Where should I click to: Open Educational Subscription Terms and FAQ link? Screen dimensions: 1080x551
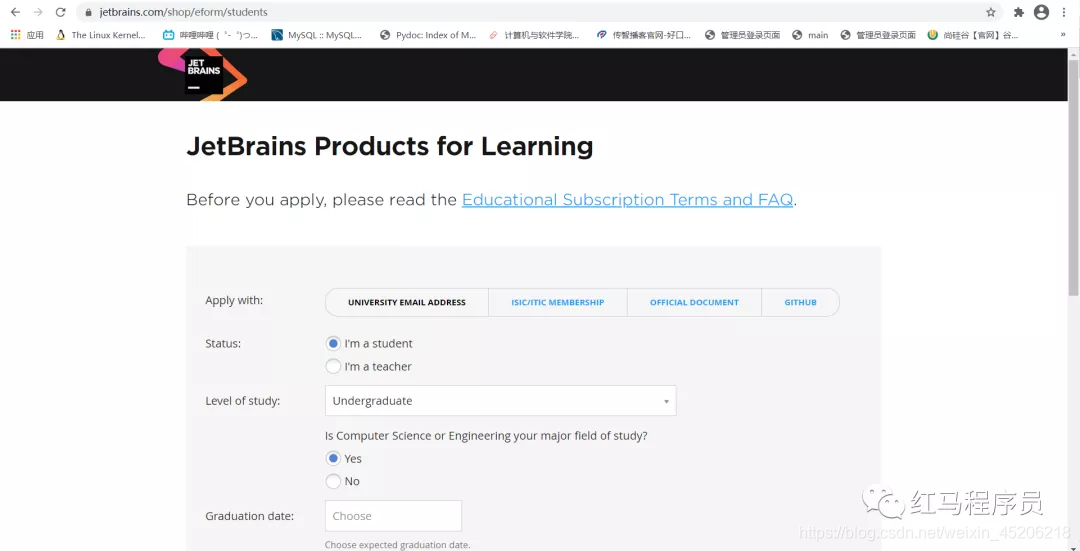click(x=627, y=200)
